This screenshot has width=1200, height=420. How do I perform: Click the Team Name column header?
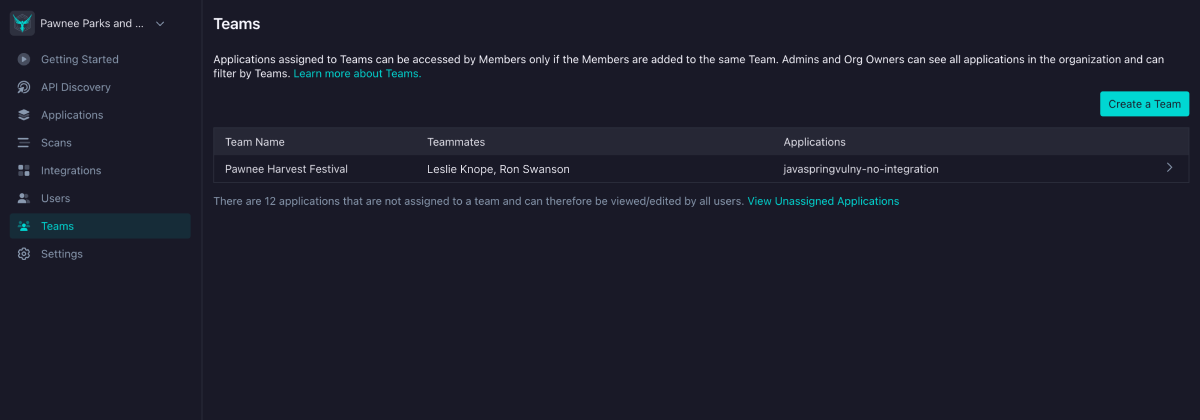click(x=255, y=142)
